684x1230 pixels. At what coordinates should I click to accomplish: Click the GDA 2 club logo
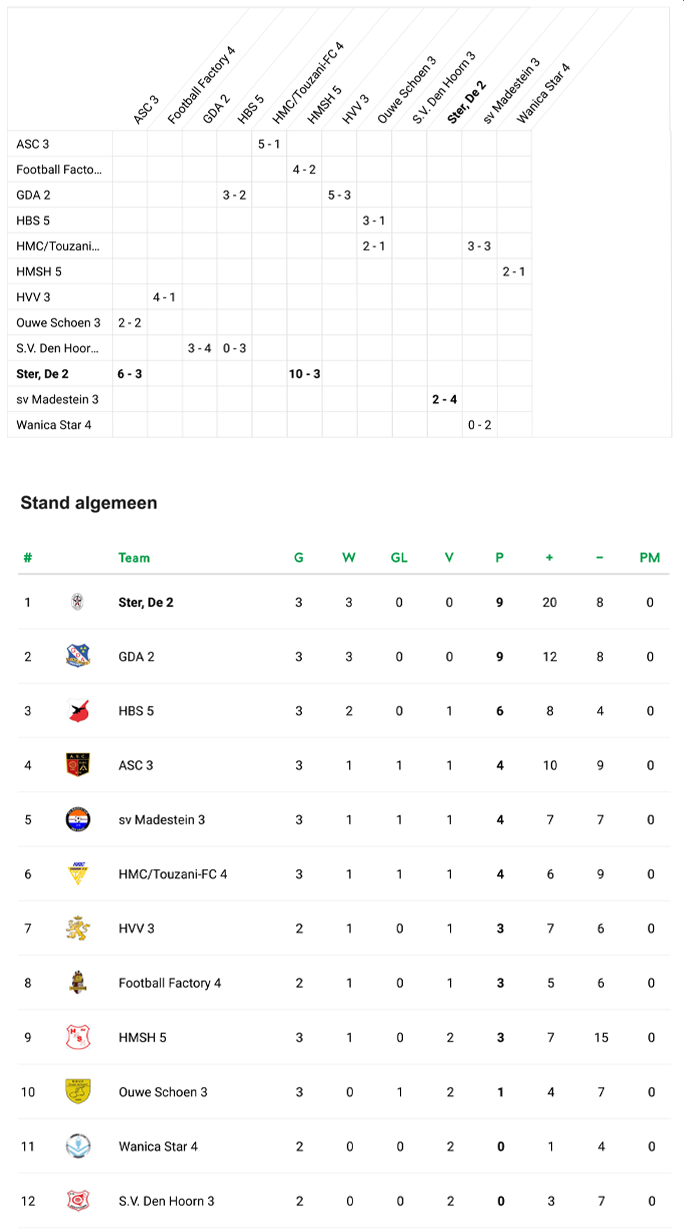point(78,656)
